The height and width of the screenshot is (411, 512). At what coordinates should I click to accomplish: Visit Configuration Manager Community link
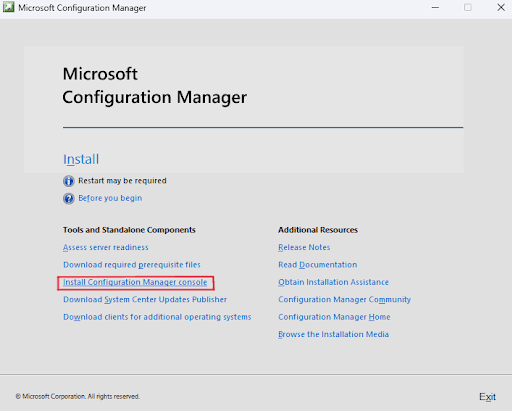click(344, 299)
